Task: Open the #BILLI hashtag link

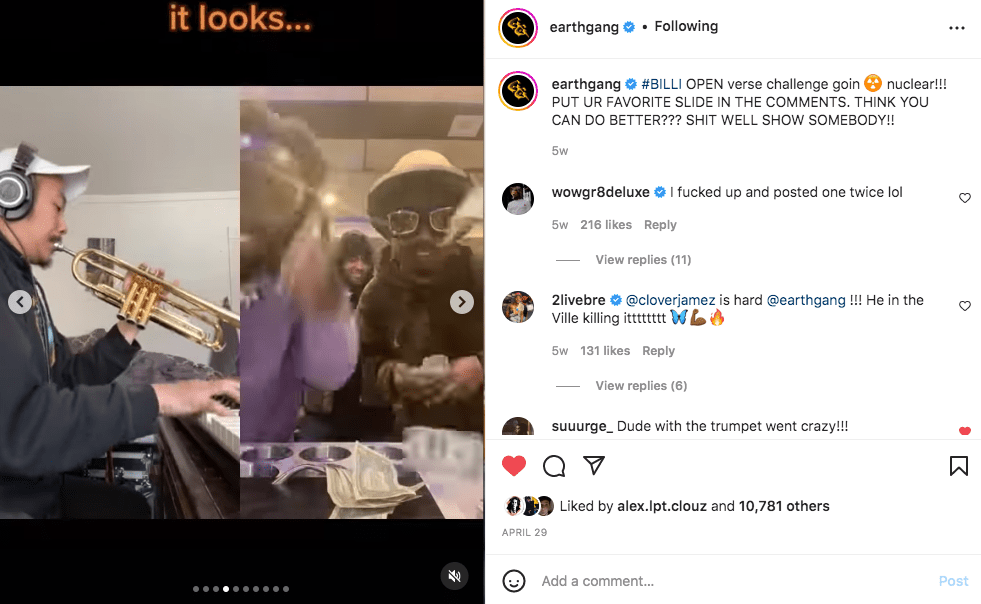Action: [661, 84]
